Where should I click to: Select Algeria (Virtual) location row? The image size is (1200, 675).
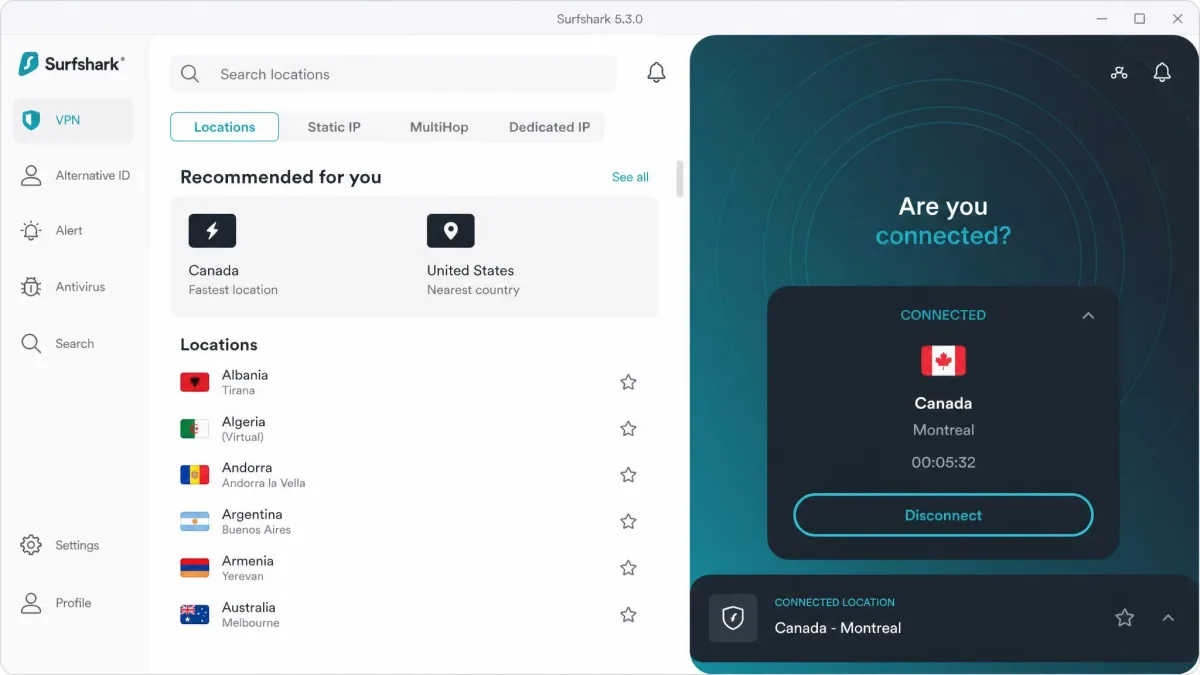tap(409, 429)
